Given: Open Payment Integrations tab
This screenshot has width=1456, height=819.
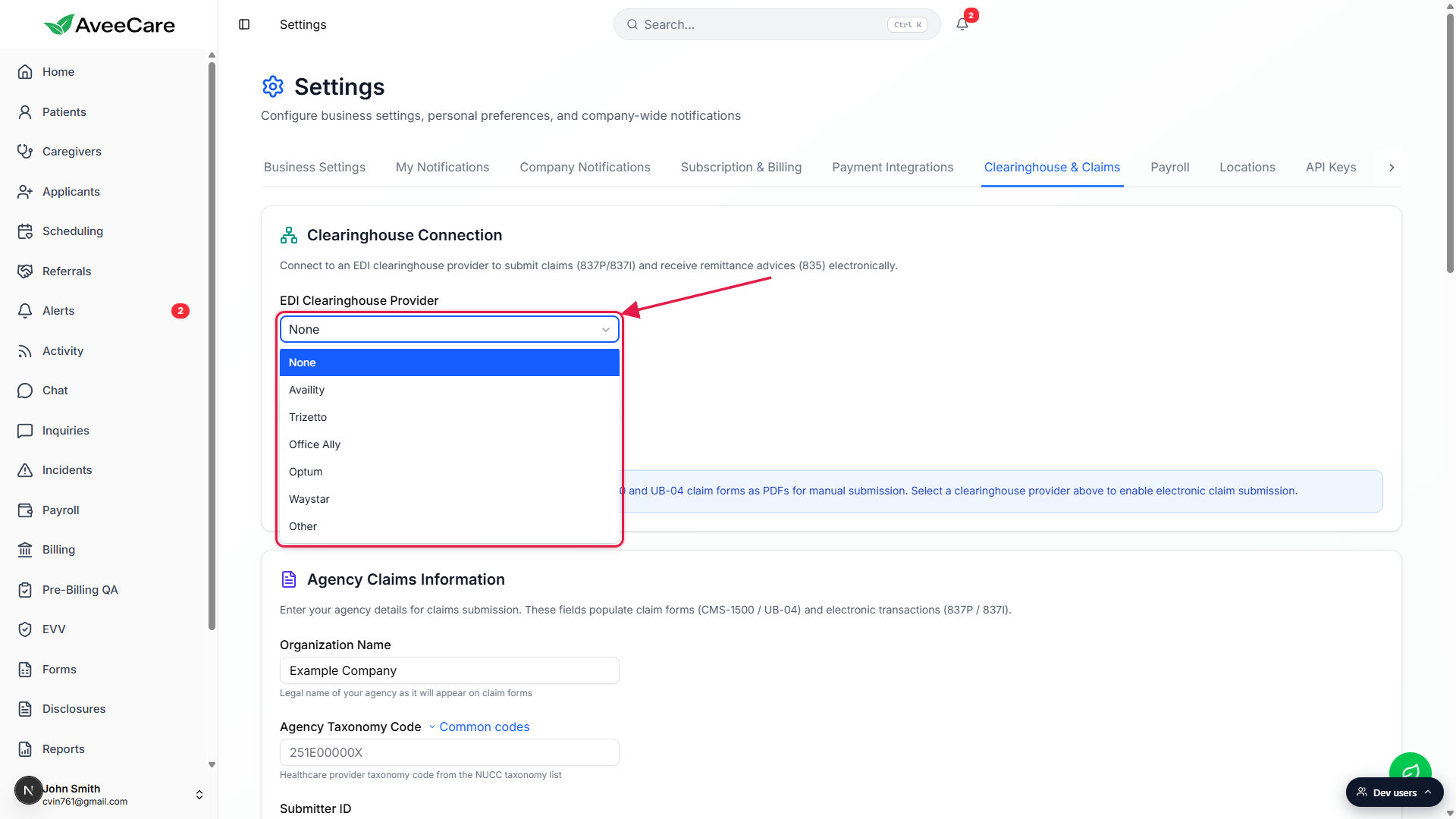Looking at the screenshot, I should [x=893, y=167].
